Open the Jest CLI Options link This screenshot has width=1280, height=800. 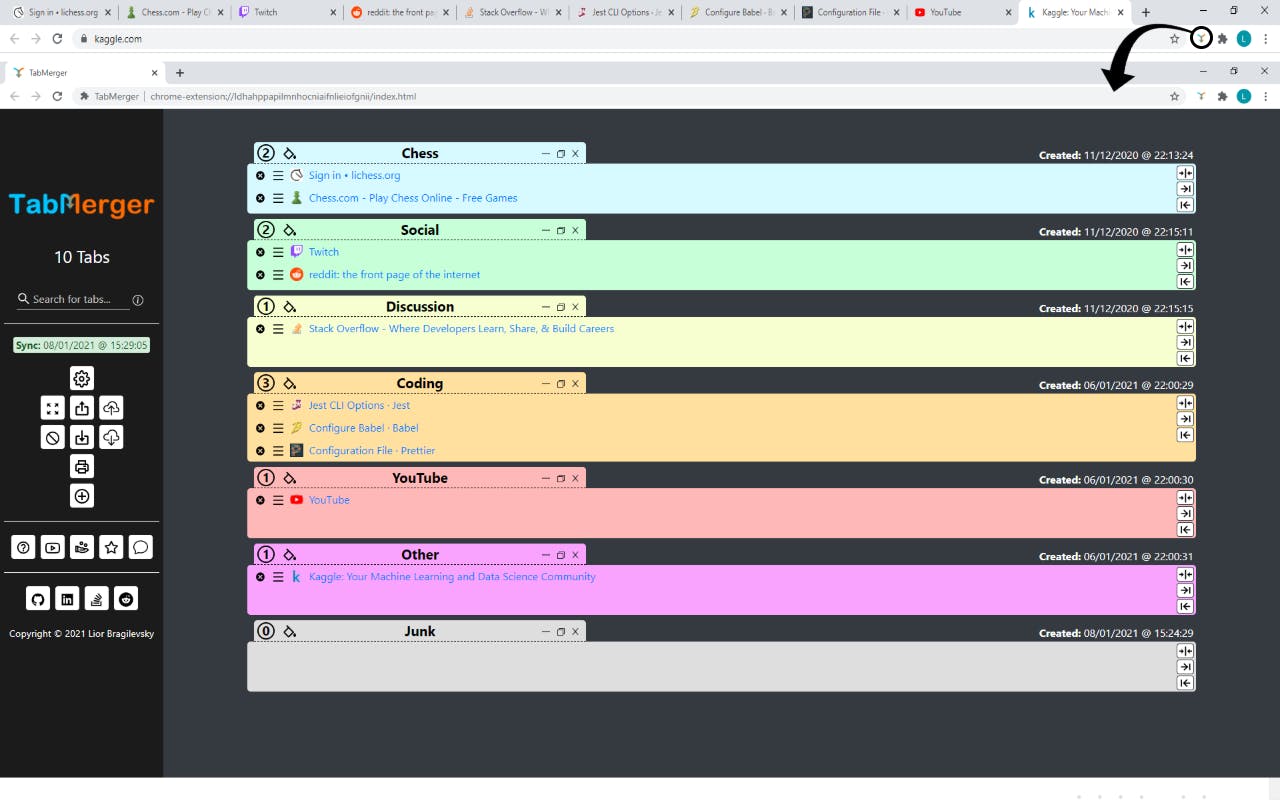tap(359, 405)
